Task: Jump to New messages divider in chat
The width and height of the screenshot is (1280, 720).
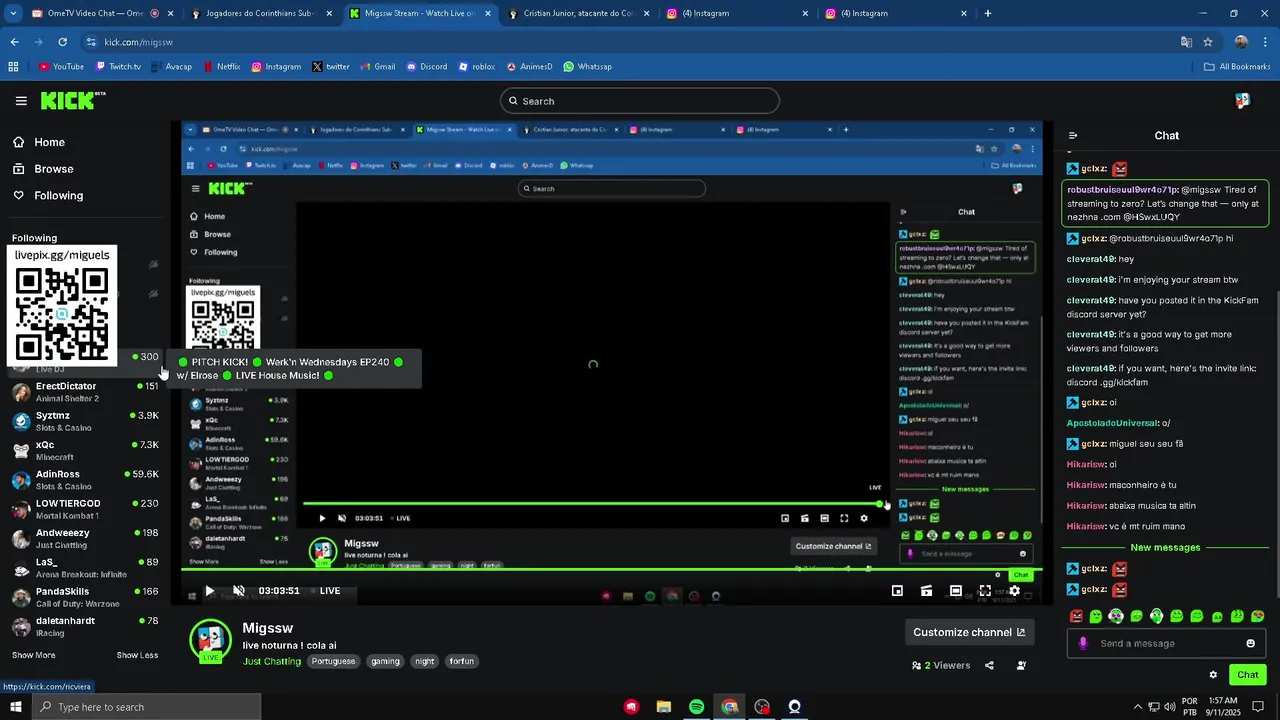Action: tap(1165, 548)
